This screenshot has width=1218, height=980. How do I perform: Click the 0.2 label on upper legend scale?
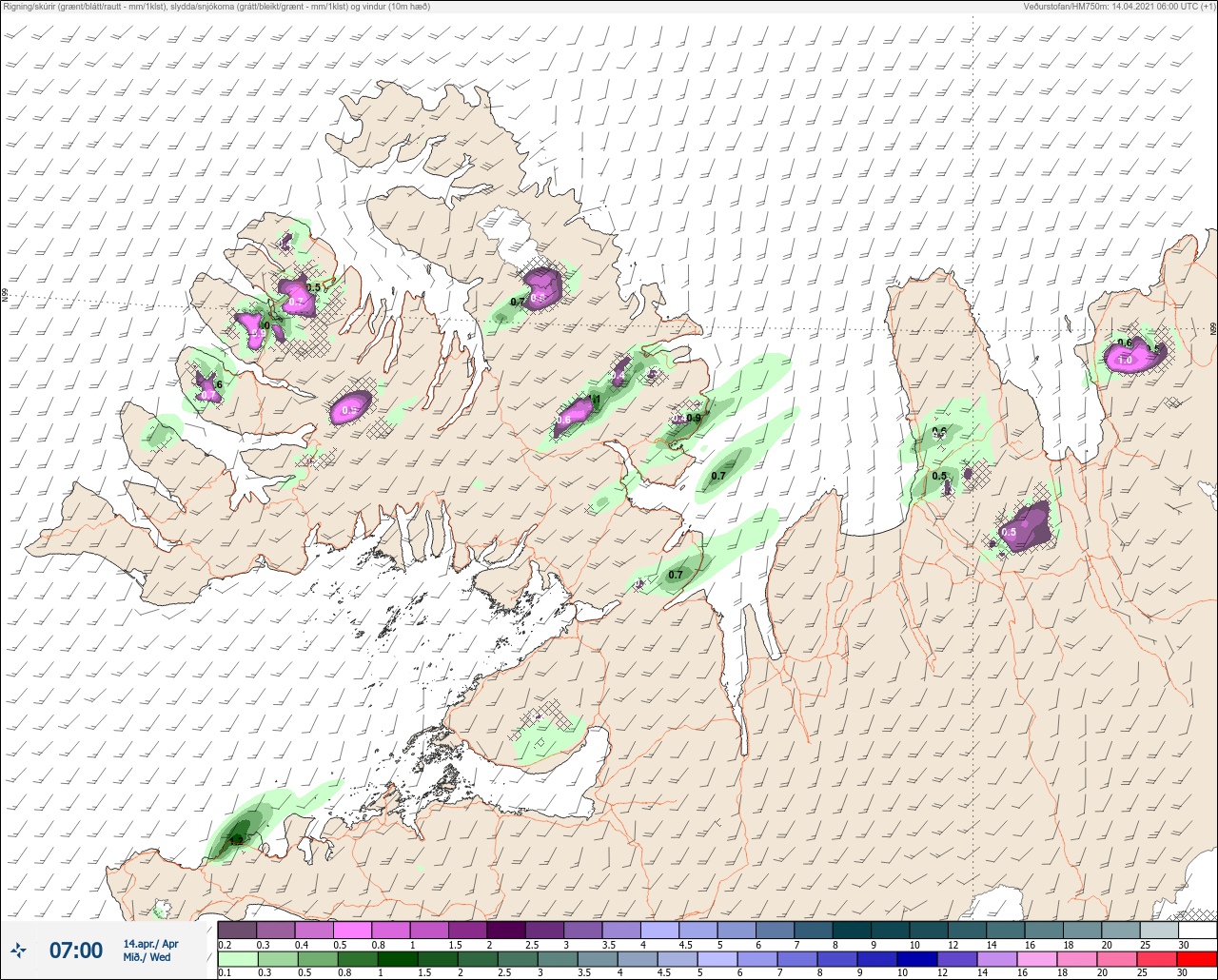[x=225, y=944]
